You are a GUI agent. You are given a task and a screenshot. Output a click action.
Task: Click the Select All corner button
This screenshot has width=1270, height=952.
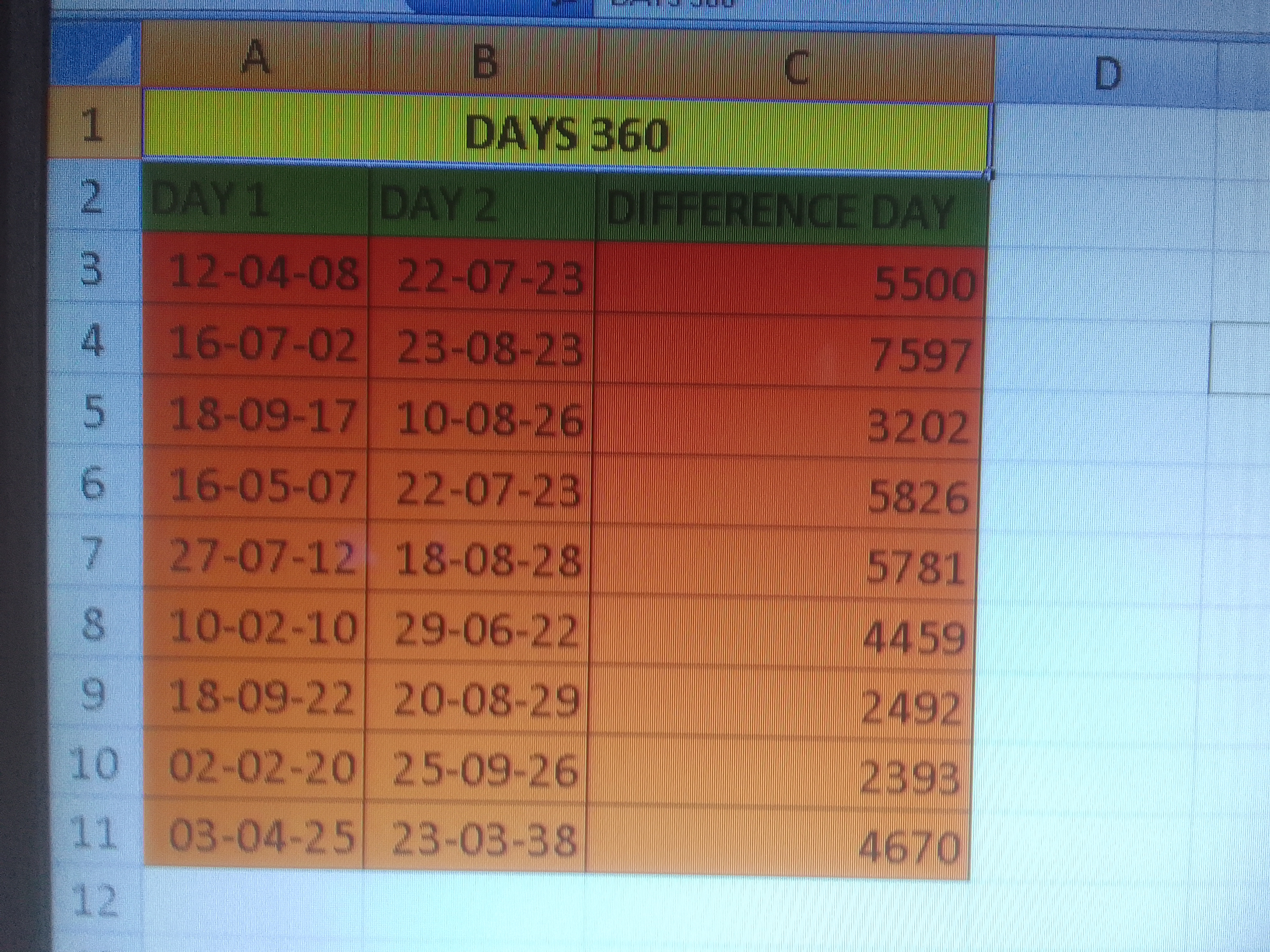pyautogui.click(x=95, y=54)
